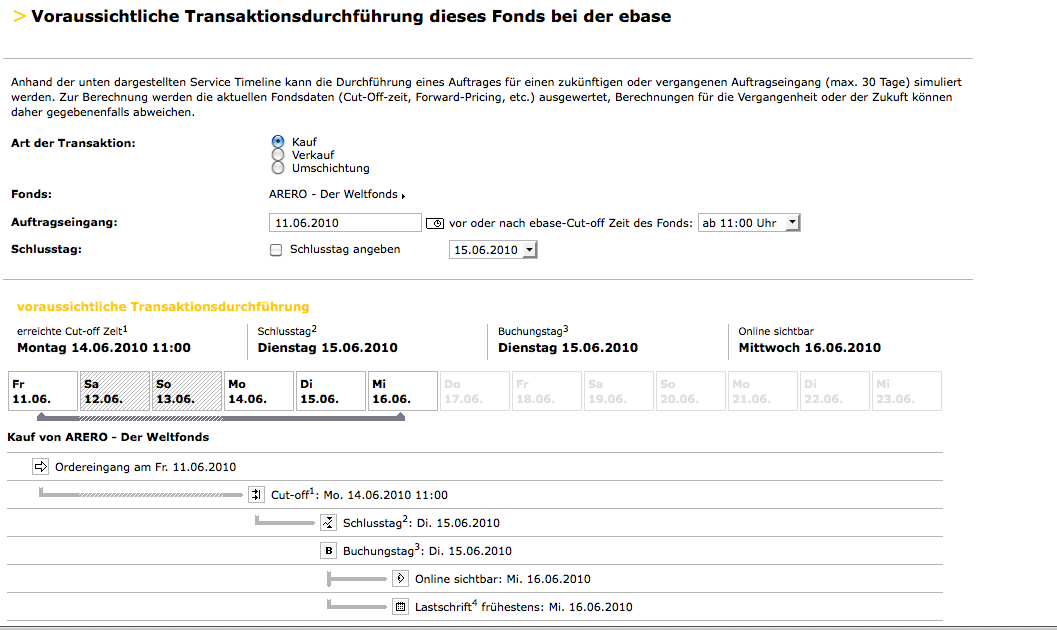Click into the Auftragseingang date field

coord(345,223)
